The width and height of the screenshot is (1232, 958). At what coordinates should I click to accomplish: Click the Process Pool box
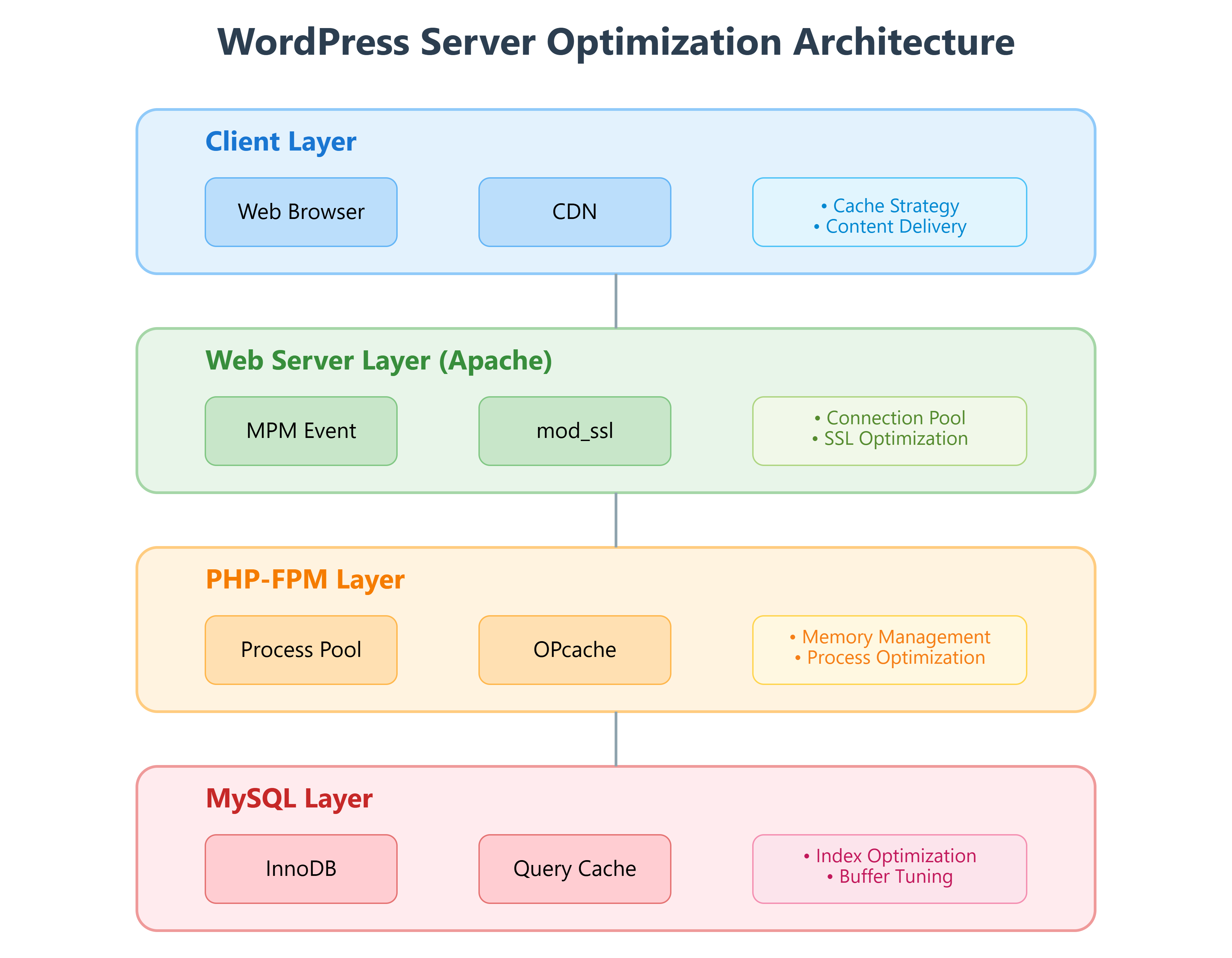pos(301,650)
